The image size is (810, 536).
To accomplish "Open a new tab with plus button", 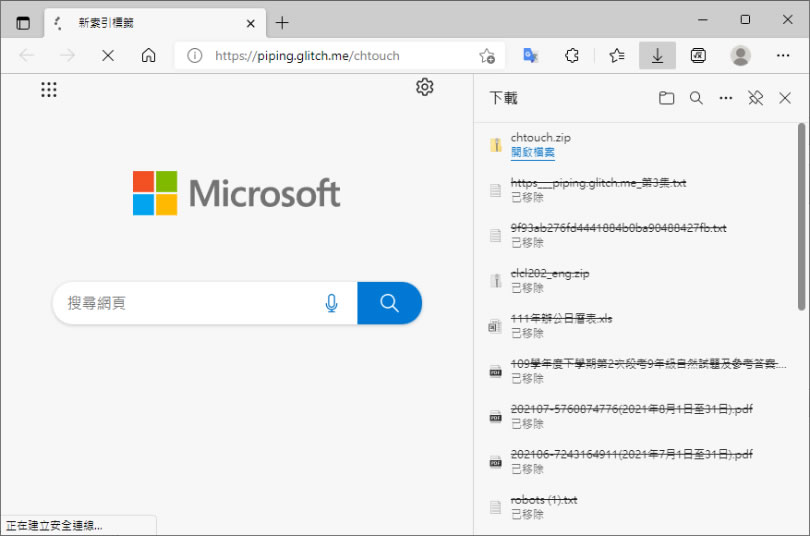I will (x=282, y=23).
